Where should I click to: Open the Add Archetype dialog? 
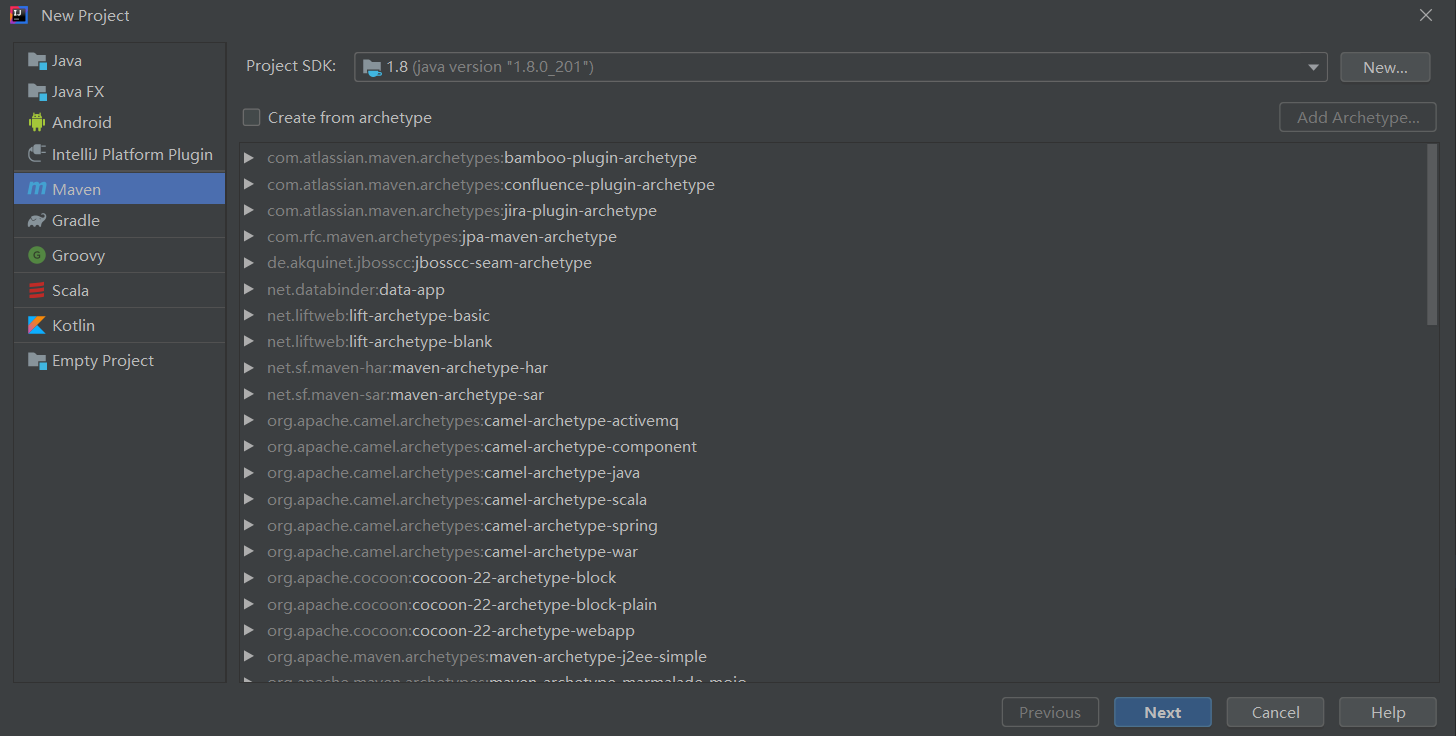point(1357,117)
